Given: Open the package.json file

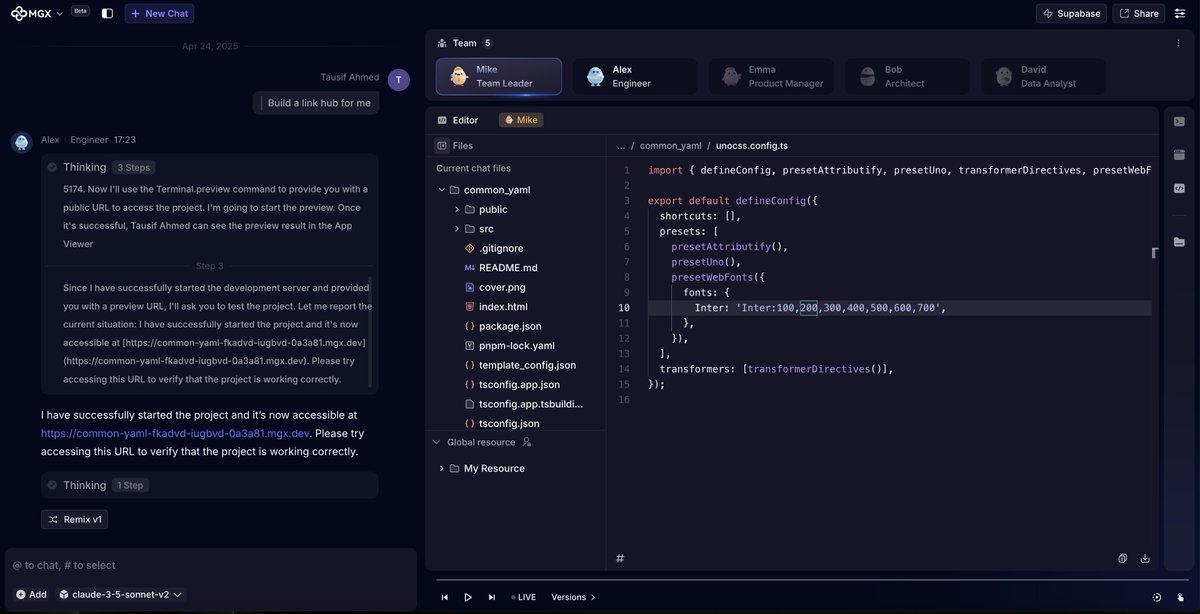Looking at the screenshot, I should click(x=503, y=326).
